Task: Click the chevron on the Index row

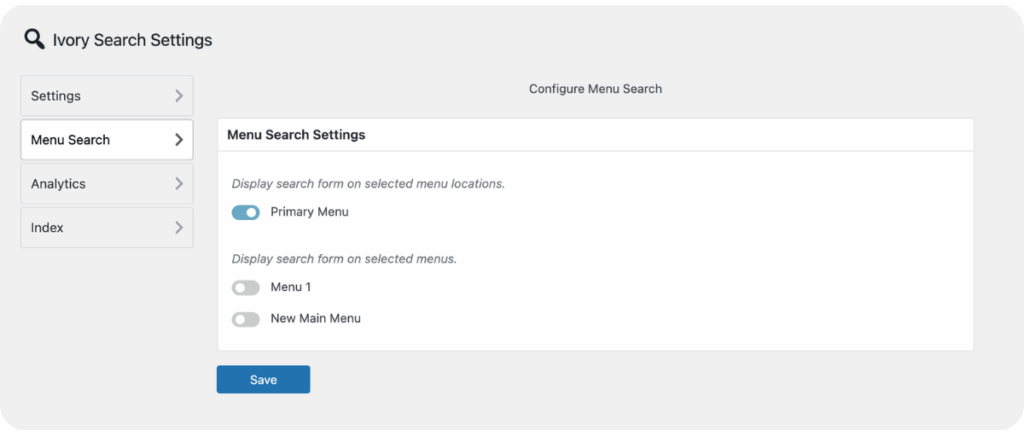Action: point(179,227)
